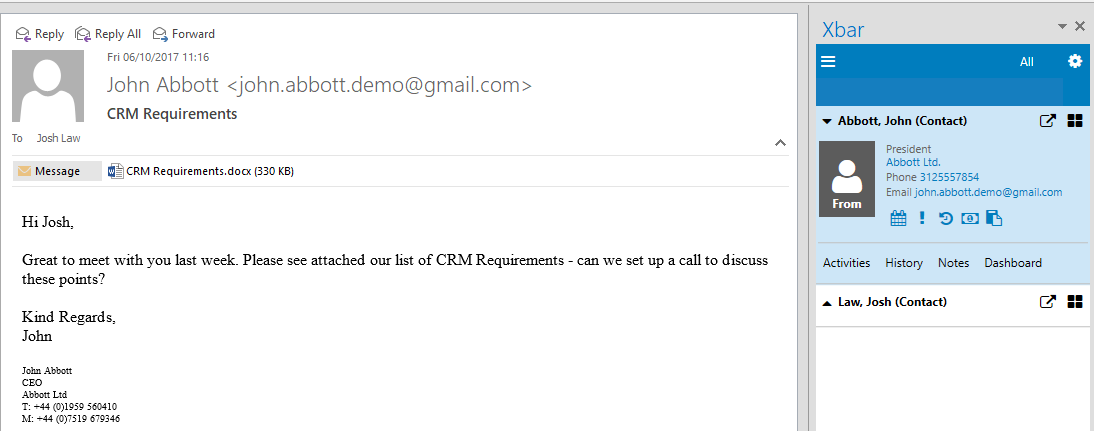The image size is (1094, 431).
Task: Click the grid icon beside Abbott, John
Action: pyautogui.click(x=1074, y=121)
